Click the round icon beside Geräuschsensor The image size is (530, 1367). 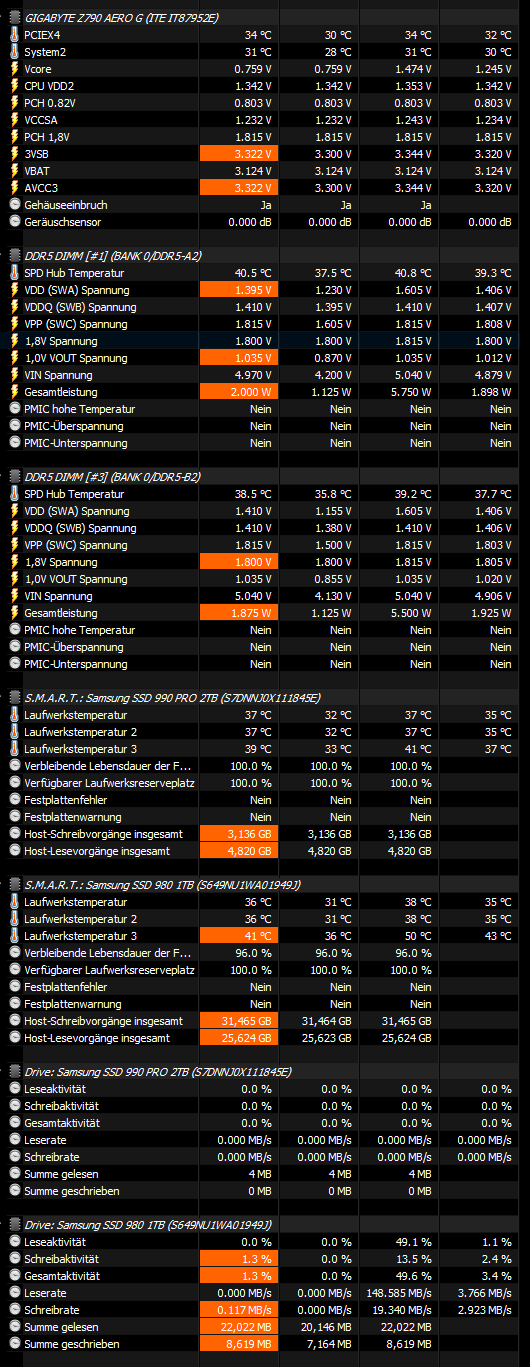click(14, 222)
